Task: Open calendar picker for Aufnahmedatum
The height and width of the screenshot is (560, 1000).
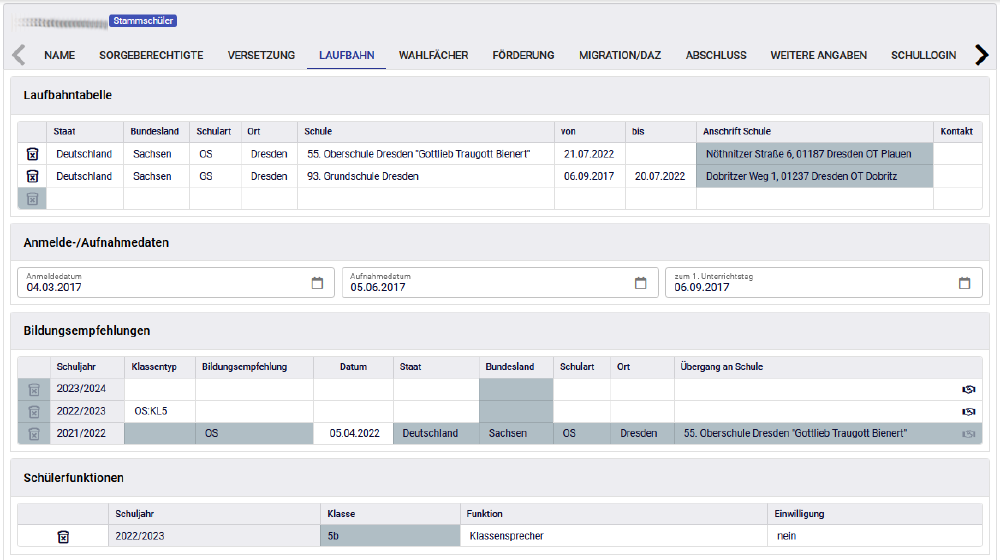Action: 641,283
